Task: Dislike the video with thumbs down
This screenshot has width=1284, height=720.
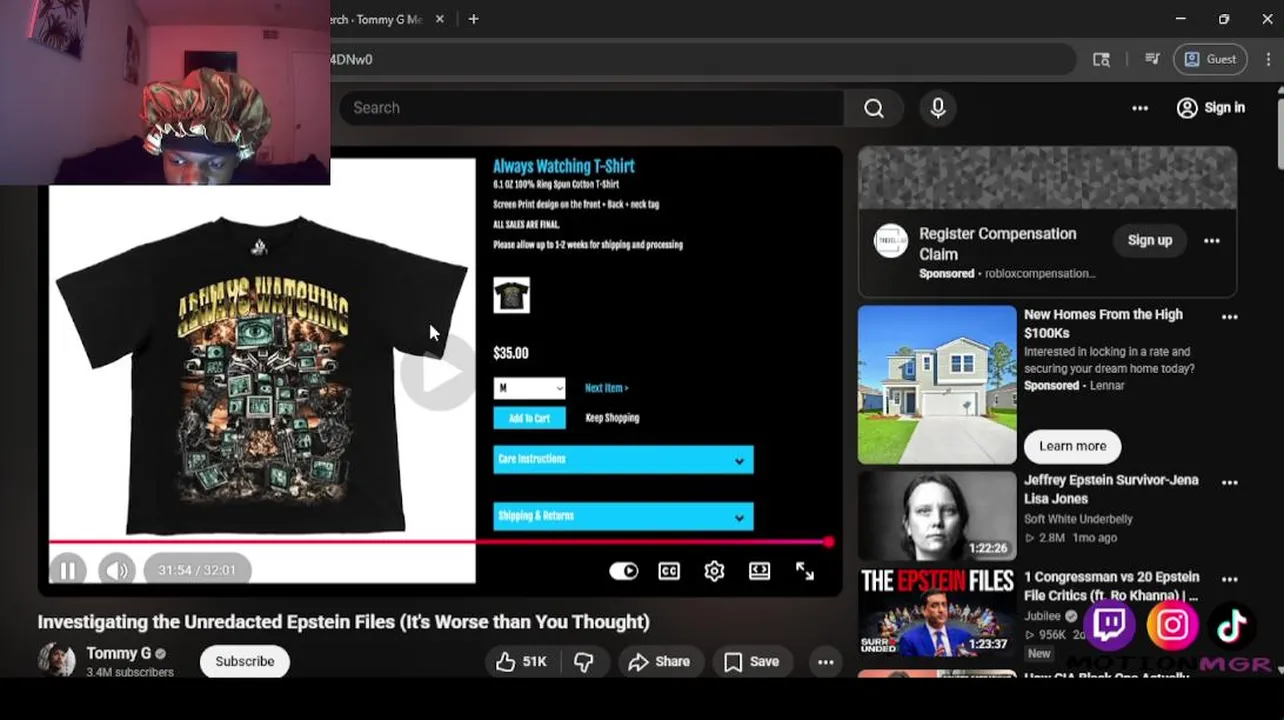Action: pos(584,662)
